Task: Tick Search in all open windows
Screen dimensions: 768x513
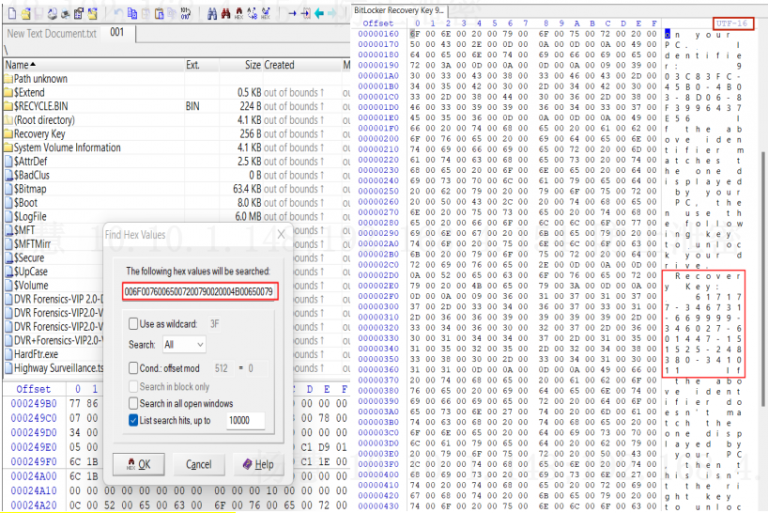Action: click(x=133, y=403)
